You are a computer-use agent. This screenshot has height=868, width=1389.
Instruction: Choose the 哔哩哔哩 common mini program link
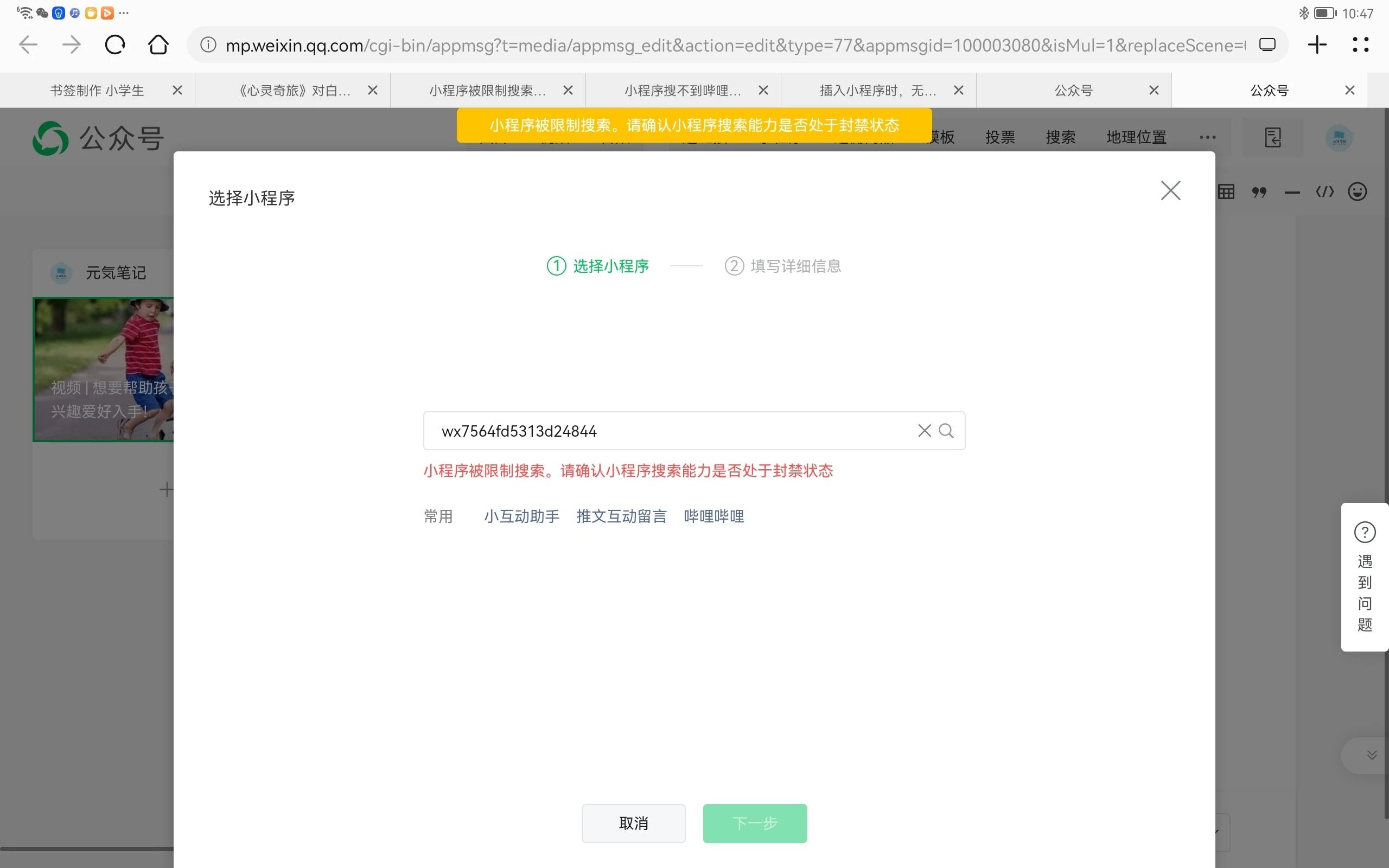click(x=713, y=516)
